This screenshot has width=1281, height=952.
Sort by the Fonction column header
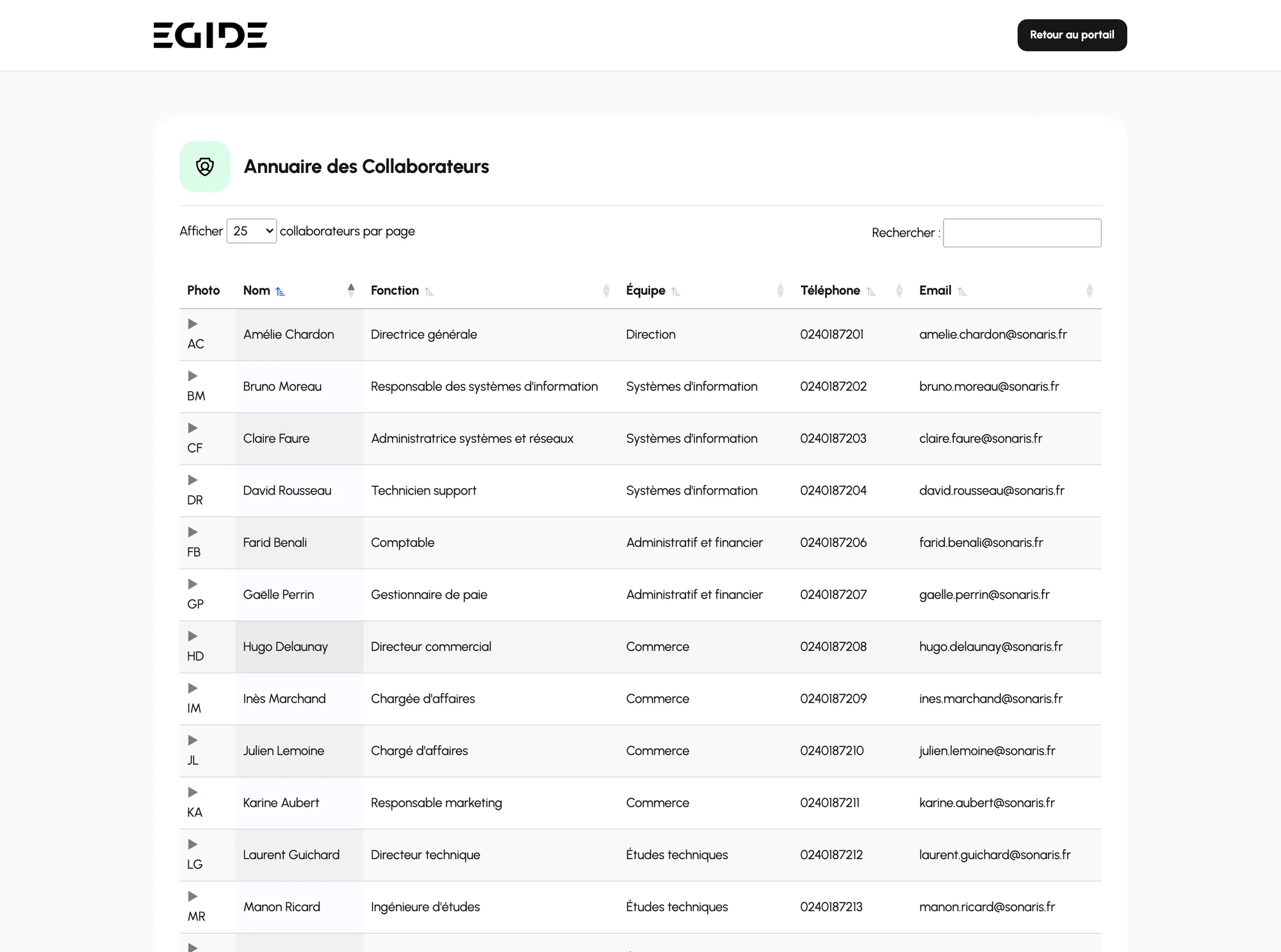tap(491, 290)
